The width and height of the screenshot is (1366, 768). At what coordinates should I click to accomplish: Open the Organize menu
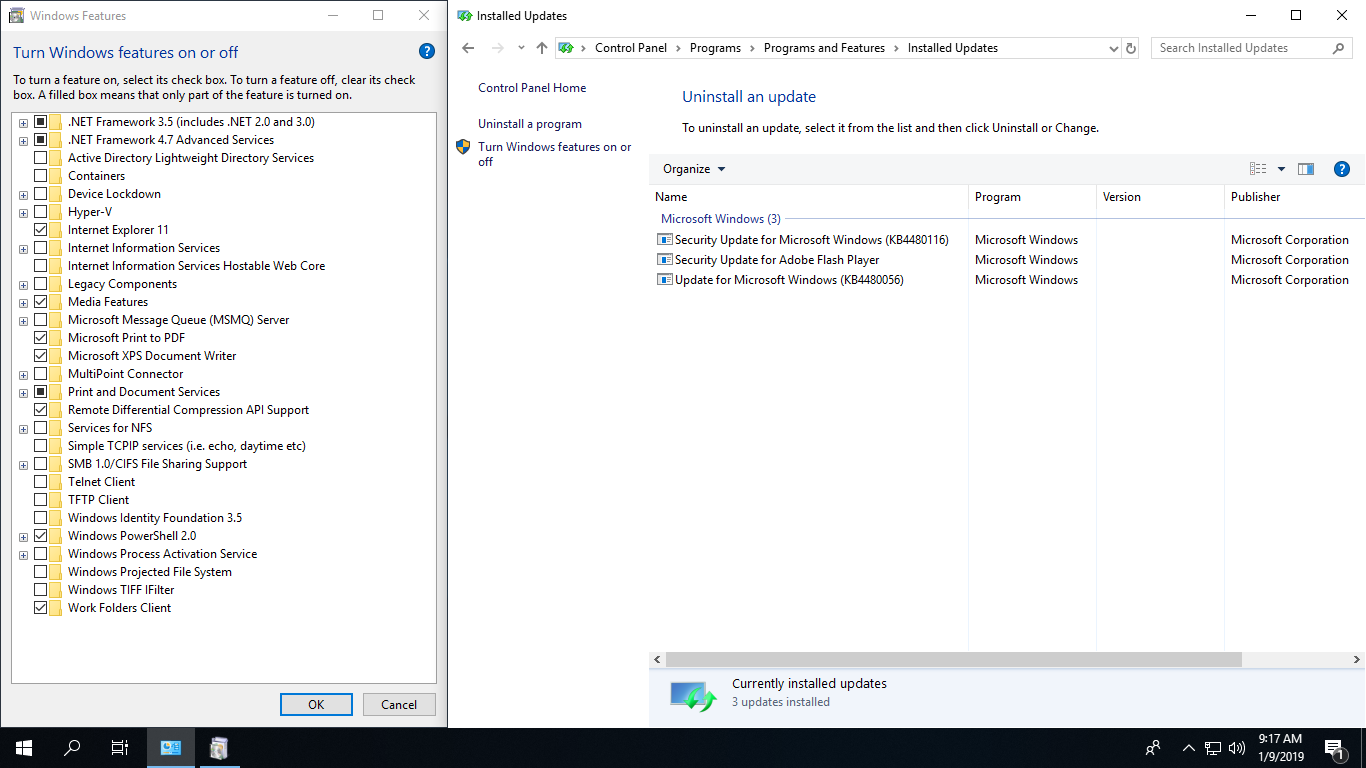click(x=694, y=169)
